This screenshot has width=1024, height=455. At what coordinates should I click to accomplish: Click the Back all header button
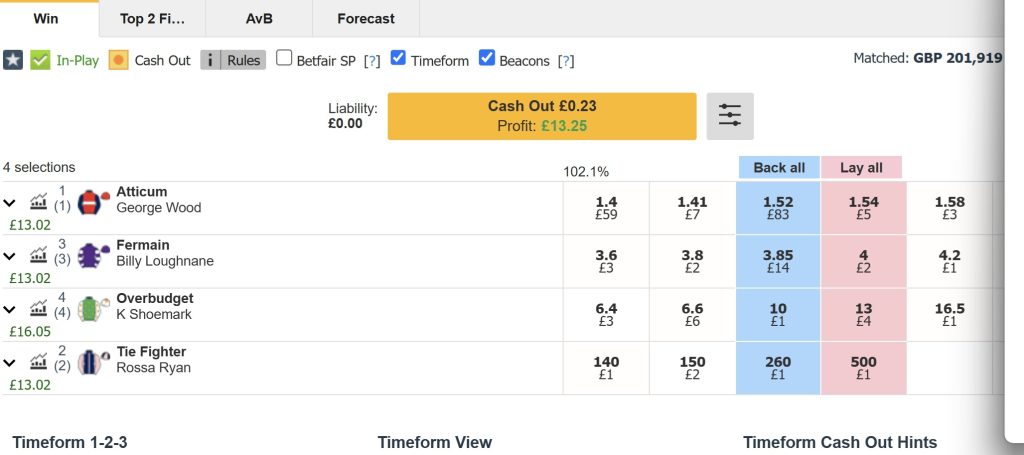tap(778, 167)
